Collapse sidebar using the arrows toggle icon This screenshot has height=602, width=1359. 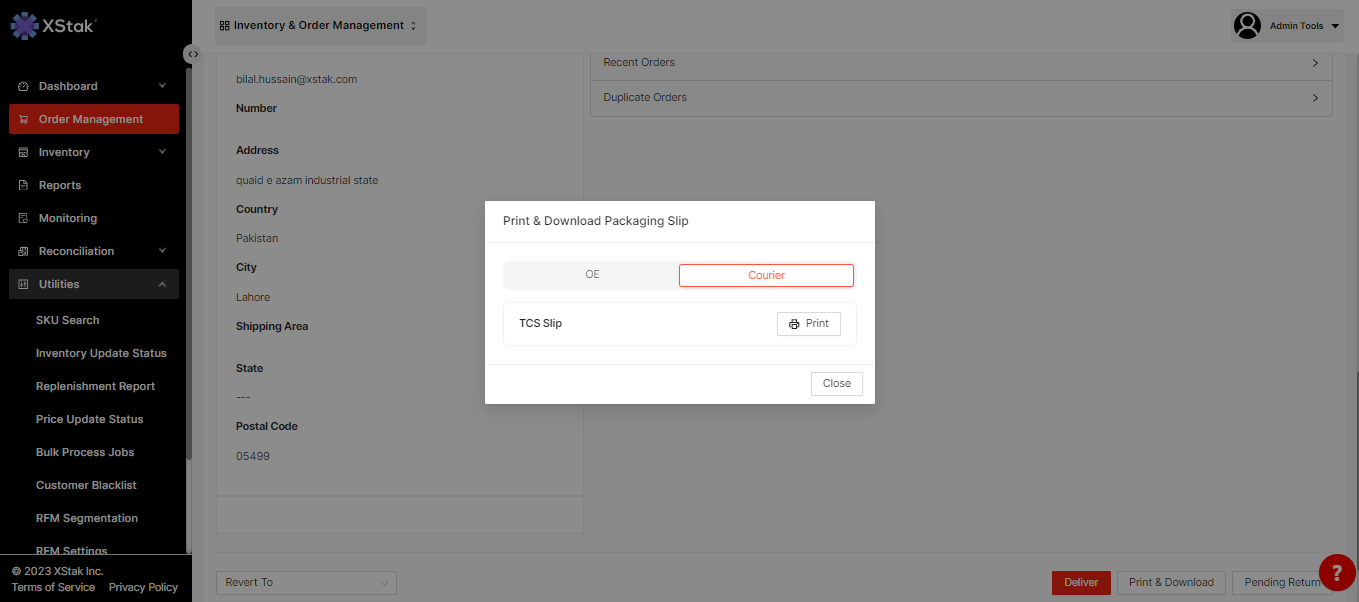coord(192,54)
